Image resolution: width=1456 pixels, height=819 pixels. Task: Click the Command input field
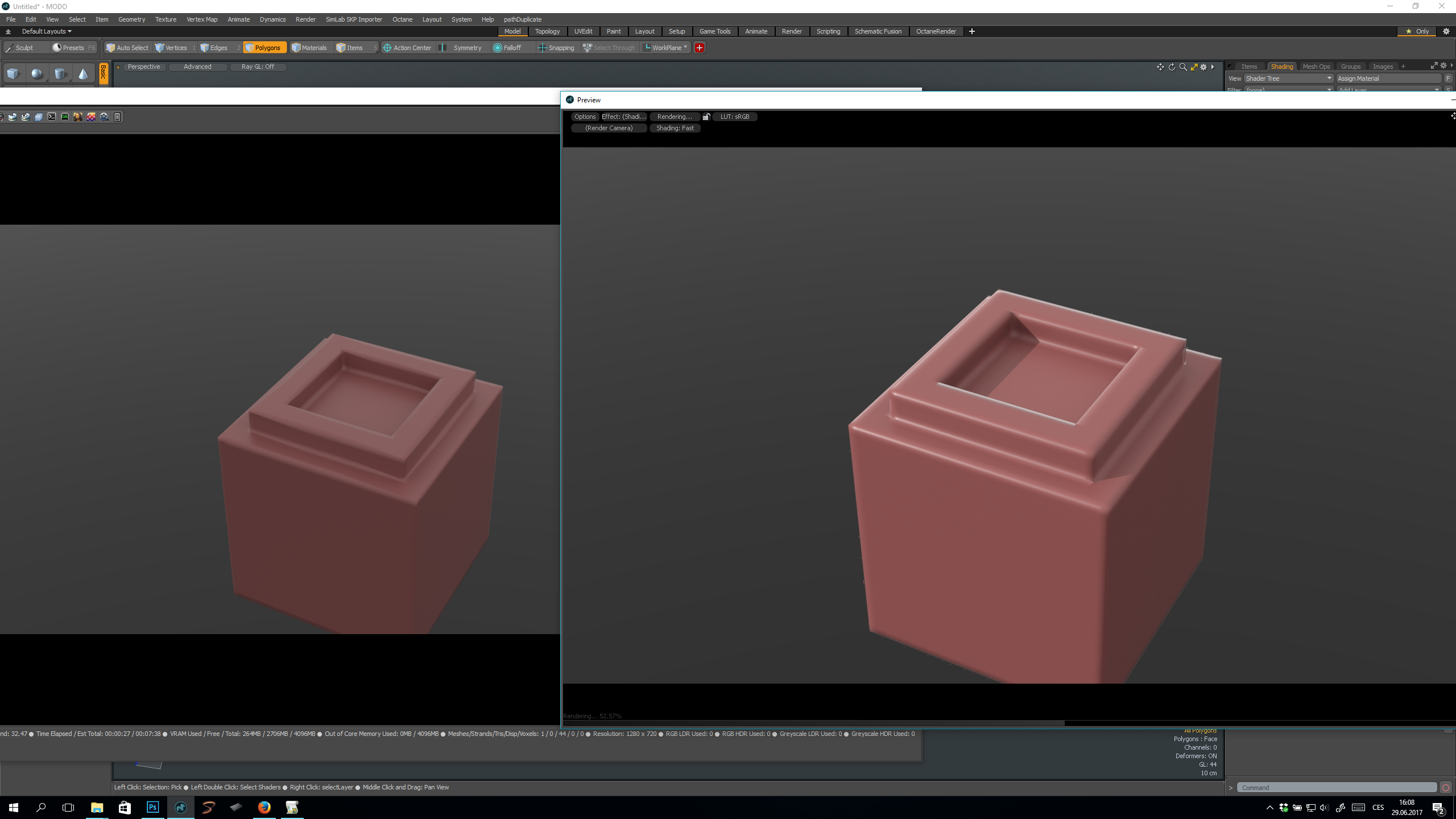coord(1337,788)
